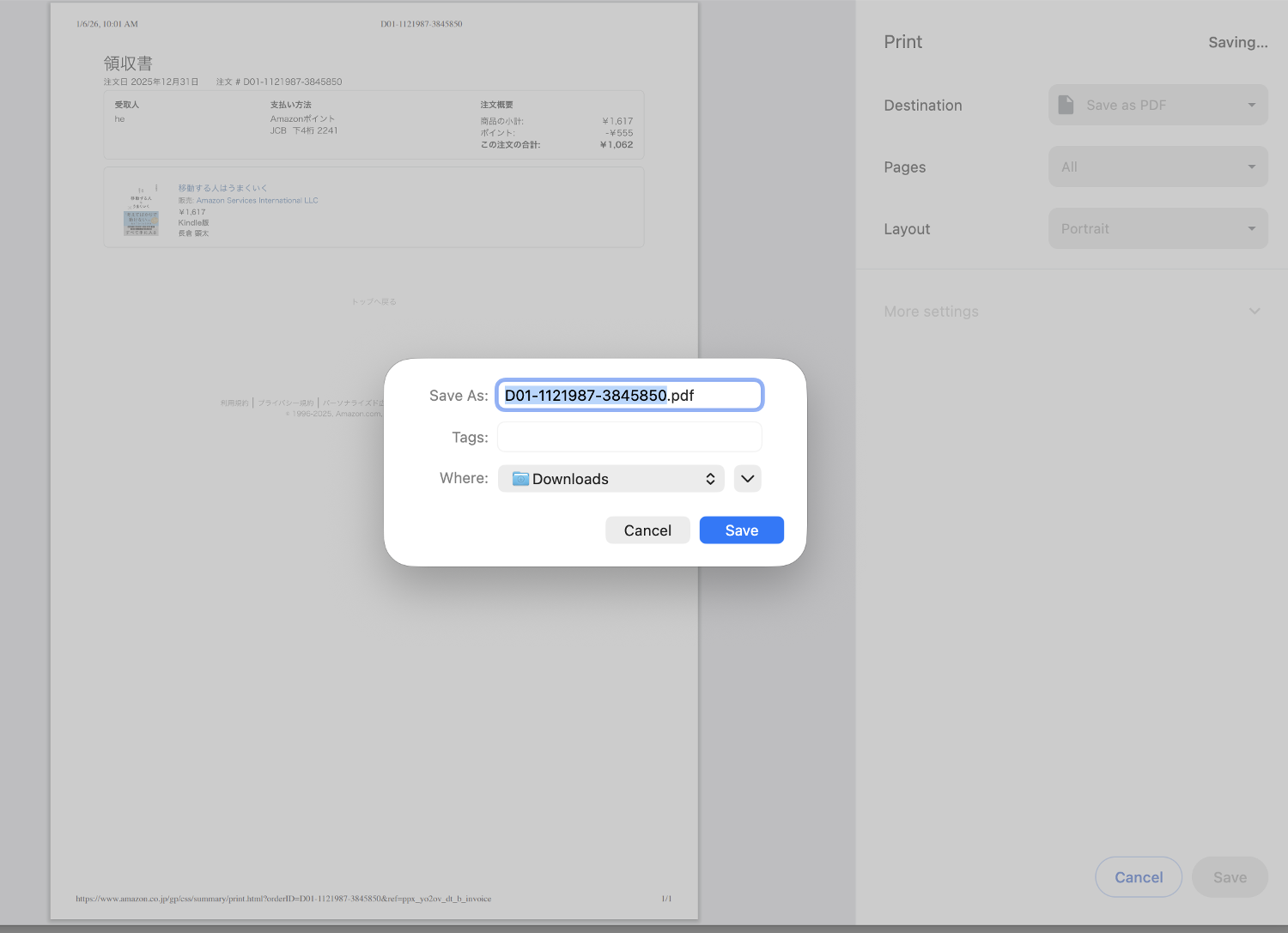Click the Save button in save dialog
The height and width of the screenshot is (933, 1288).
click(741, 530)
